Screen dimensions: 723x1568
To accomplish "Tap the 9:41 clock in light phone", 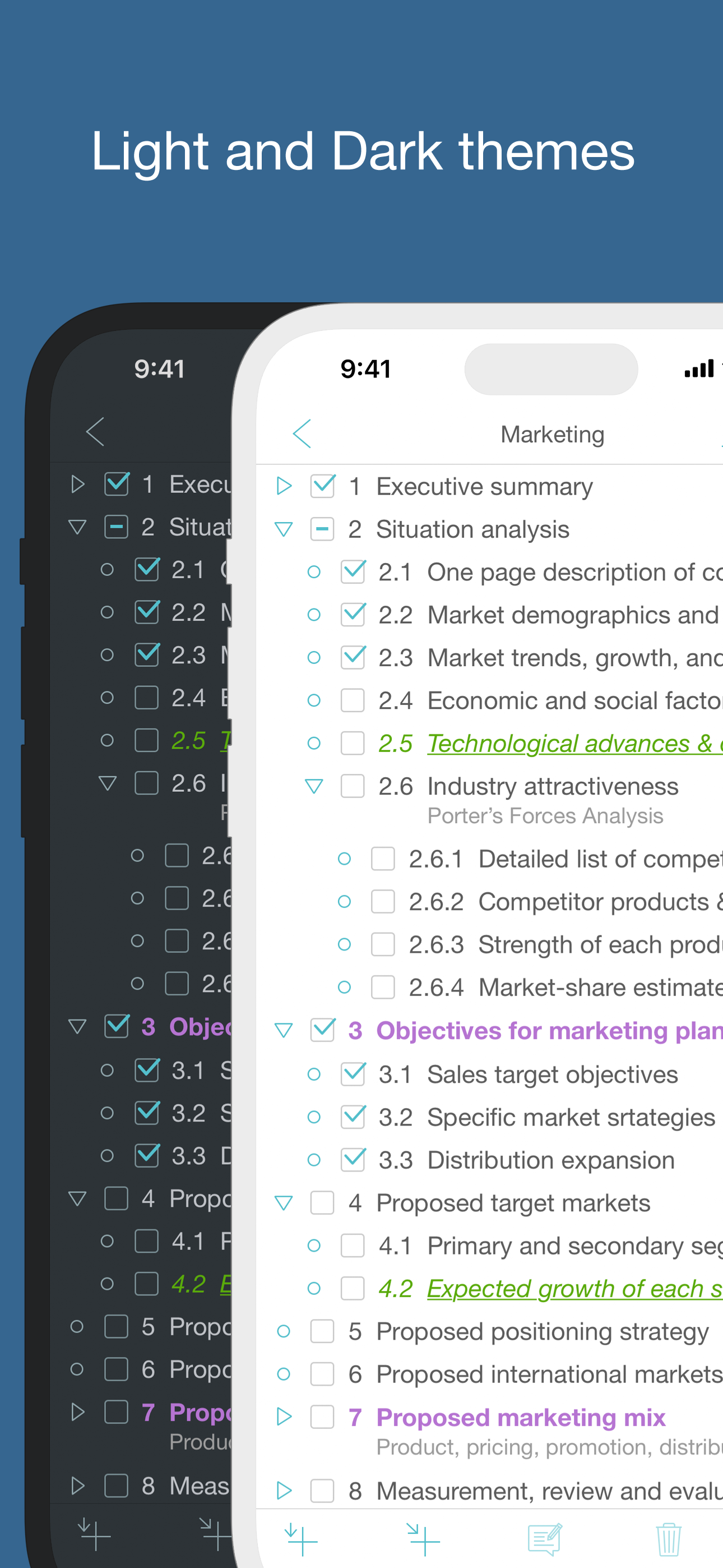I will click(365, 369).
